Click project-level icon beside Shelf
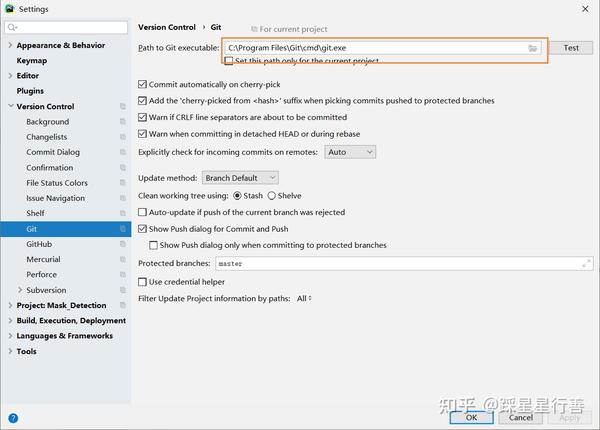 pos(122,213)
